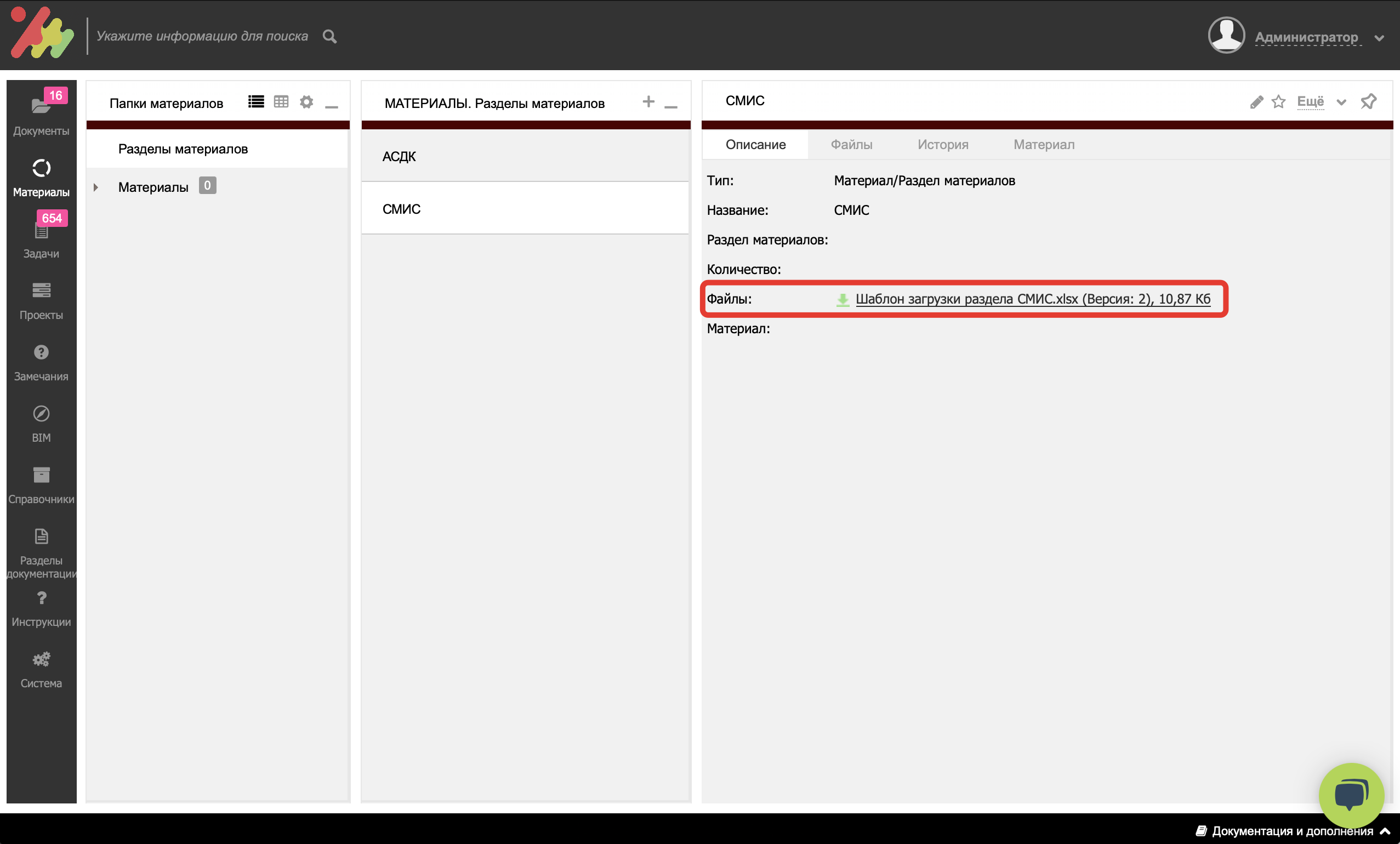Click Материал/Раздел материалов type value
This screenshot has width=1400, height=844.
click(924, 181)
